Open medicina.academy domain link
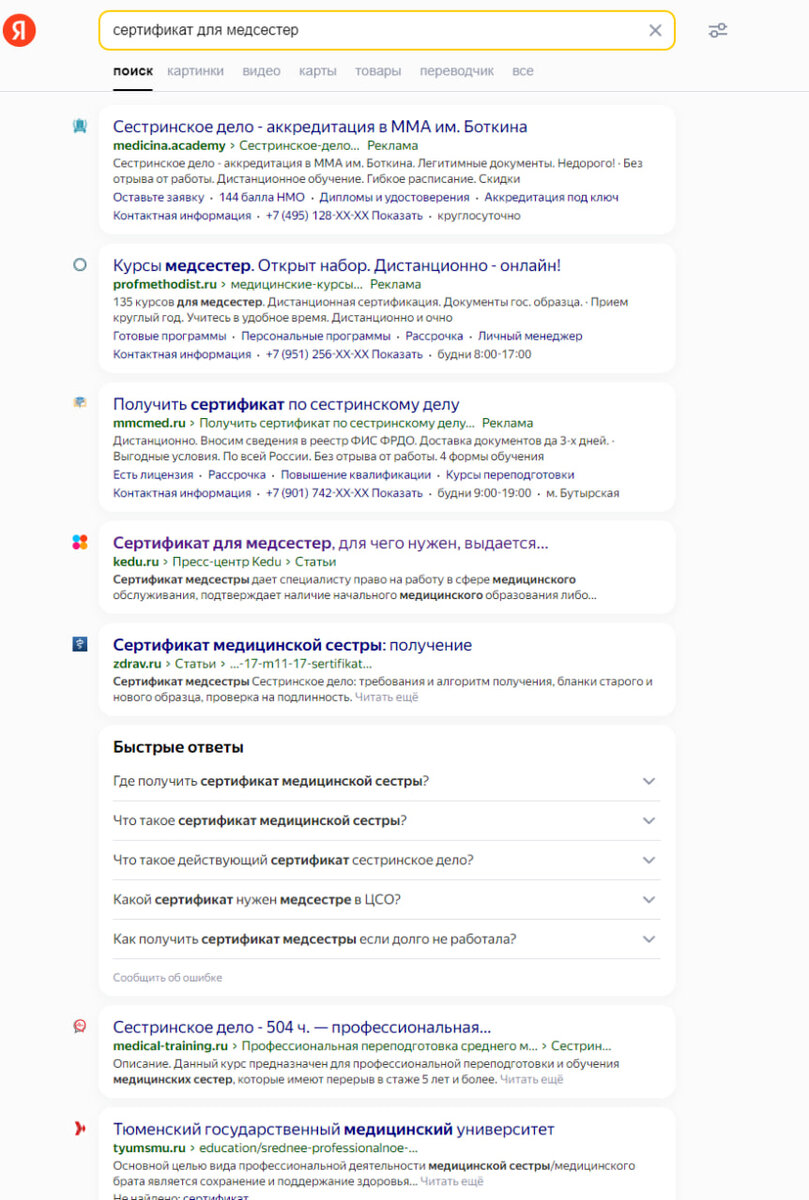Screen dimensions: 809x1200 169,145
